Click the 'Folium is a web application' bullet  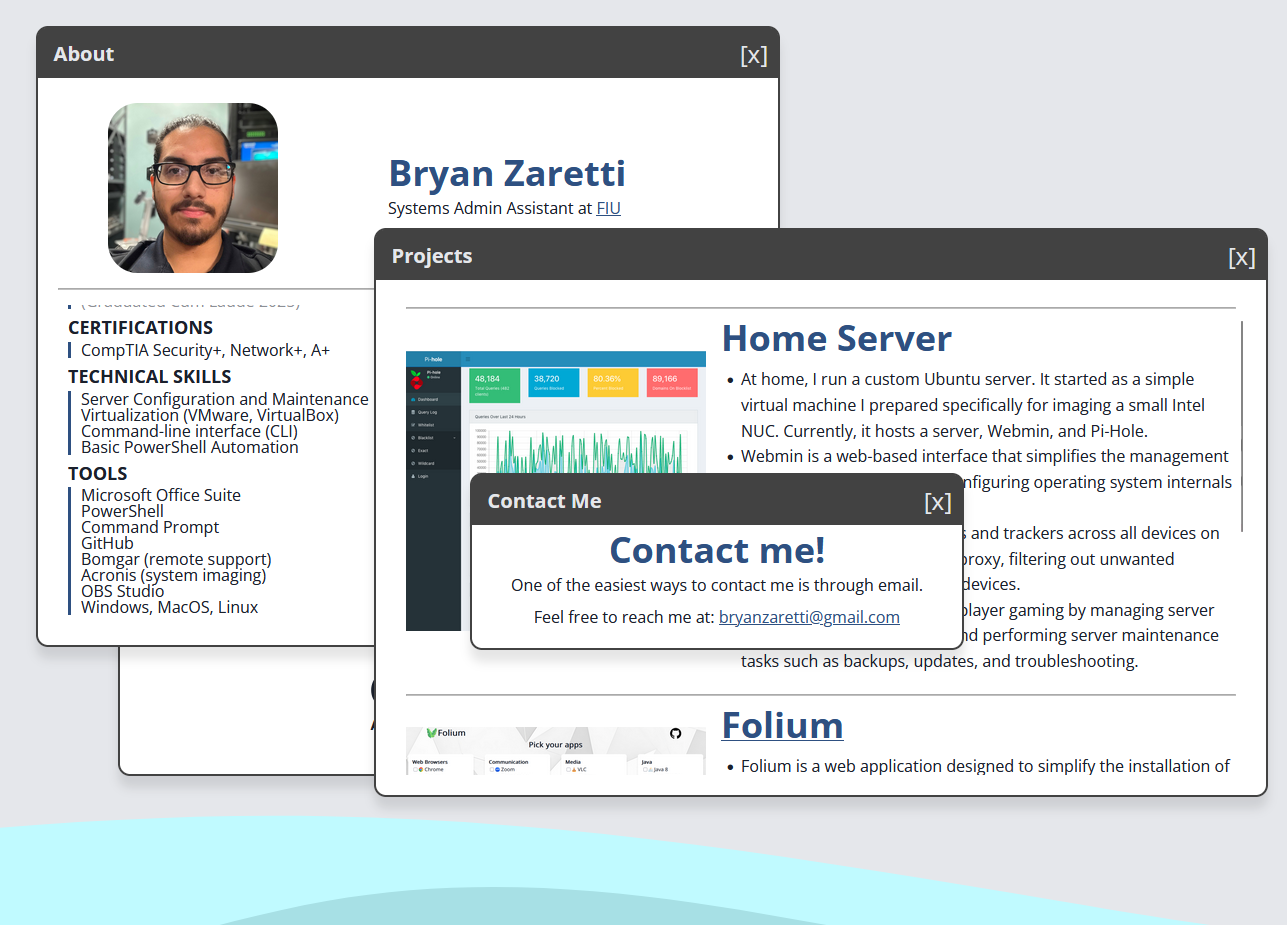point(985,766)
